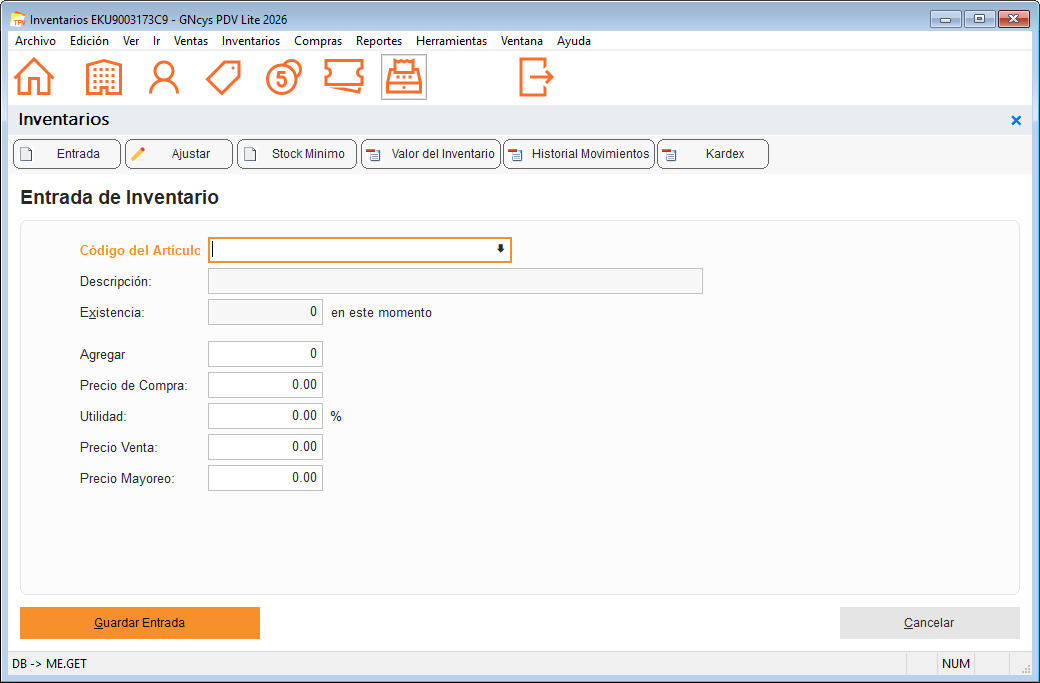Image resolution: width=1040 pixels, height=683 pixels.
Task: Click the Precio Venta field
Action: 265,447
